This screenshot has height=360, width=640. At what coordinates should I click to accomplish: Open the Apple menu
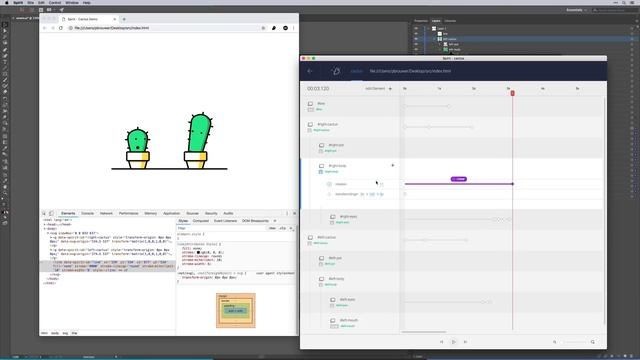click(x=7, y=2)
